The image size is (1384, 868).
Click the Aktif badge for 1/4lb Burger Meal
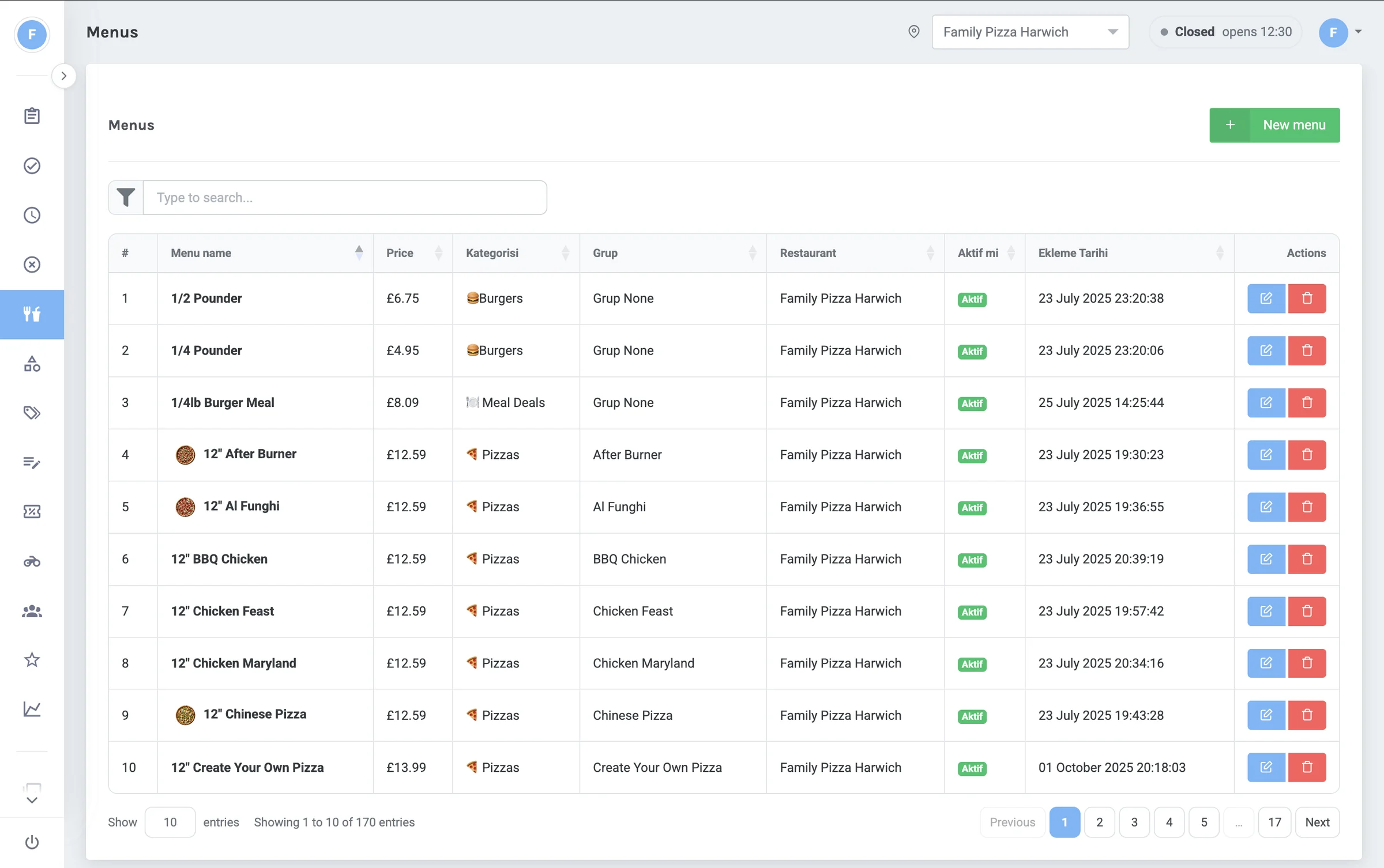pos(972,403)
